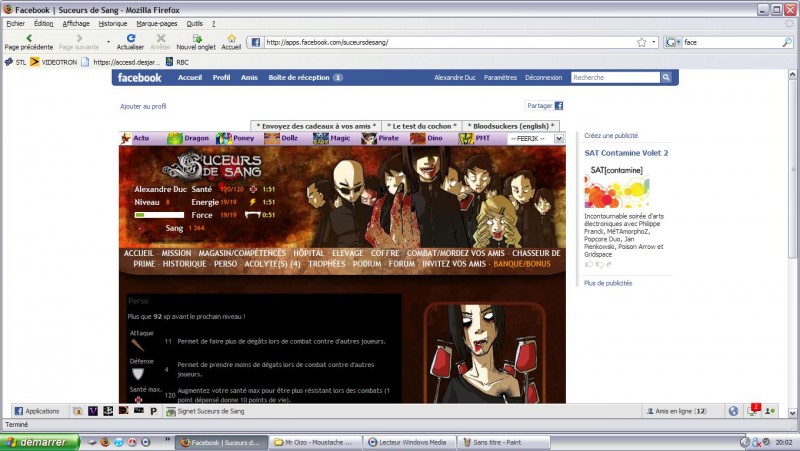Click the experience progress bar

[x=159, y=215]
